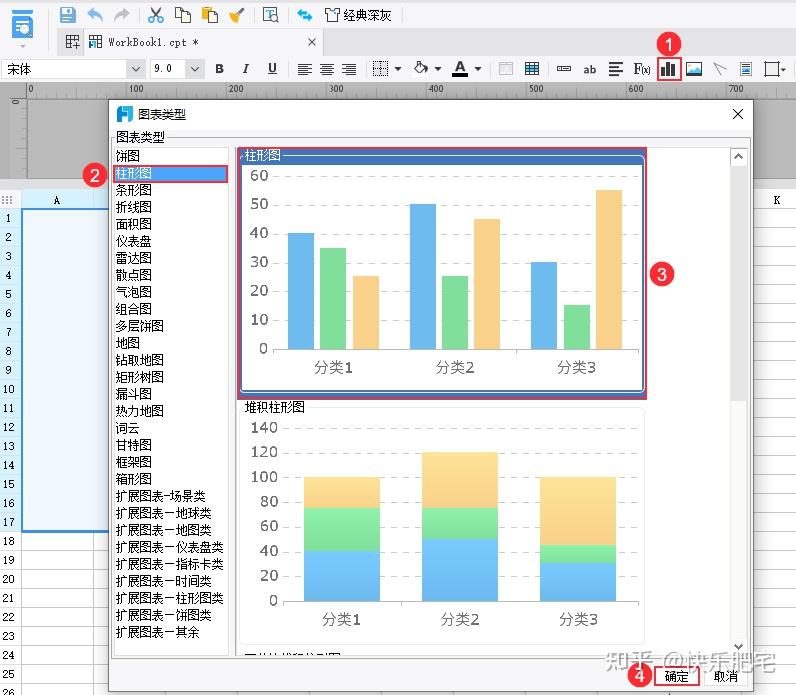Click the blue swap arrows icon
Viewport: 796px width, 695px height.
tap(305, 15)
